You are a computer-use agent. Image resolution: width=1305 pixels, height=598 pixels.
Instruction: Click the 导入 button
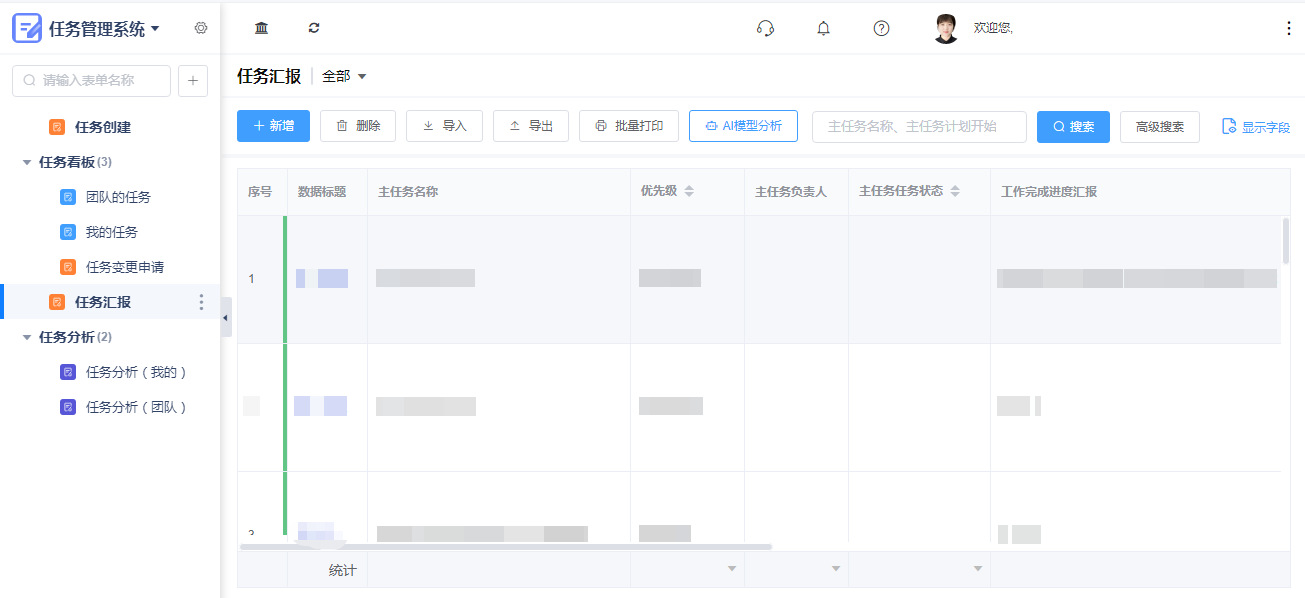pos(445,126)
